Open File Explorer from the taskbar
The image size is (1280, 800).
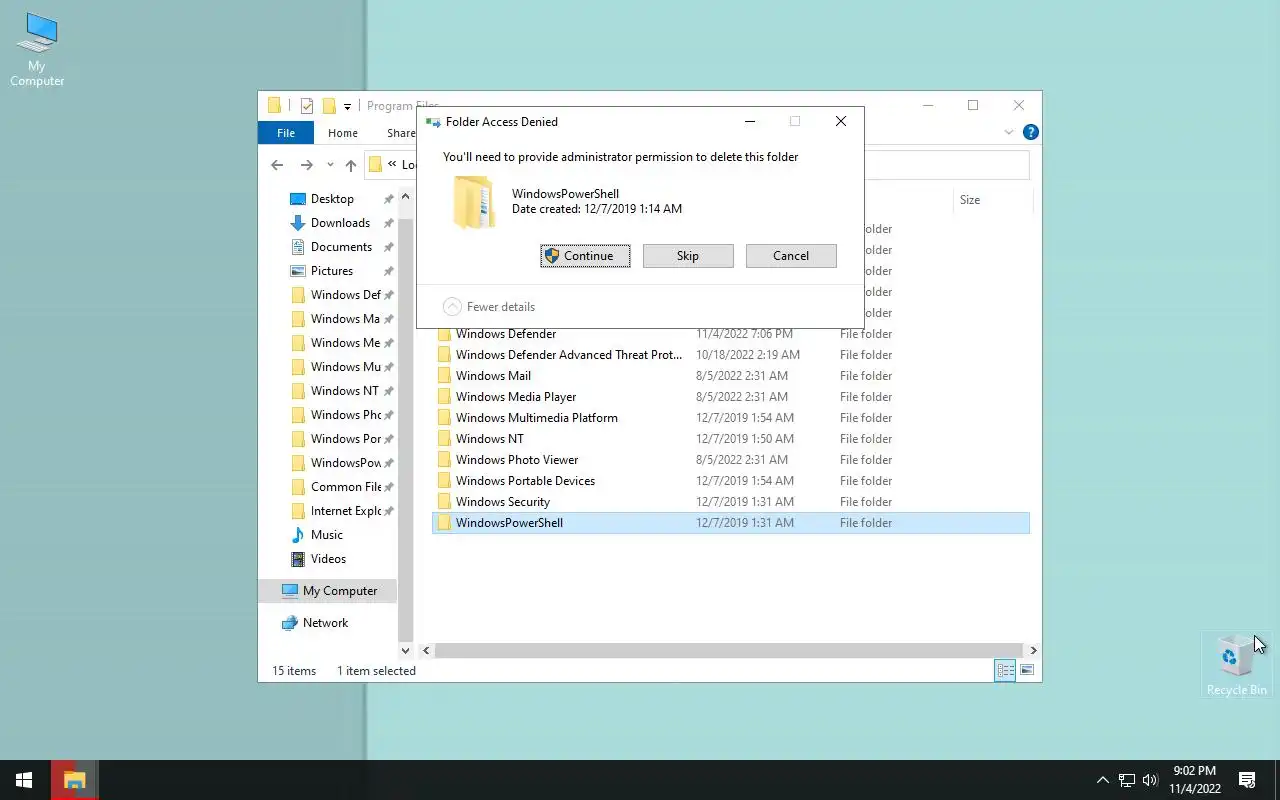(74, 780)
